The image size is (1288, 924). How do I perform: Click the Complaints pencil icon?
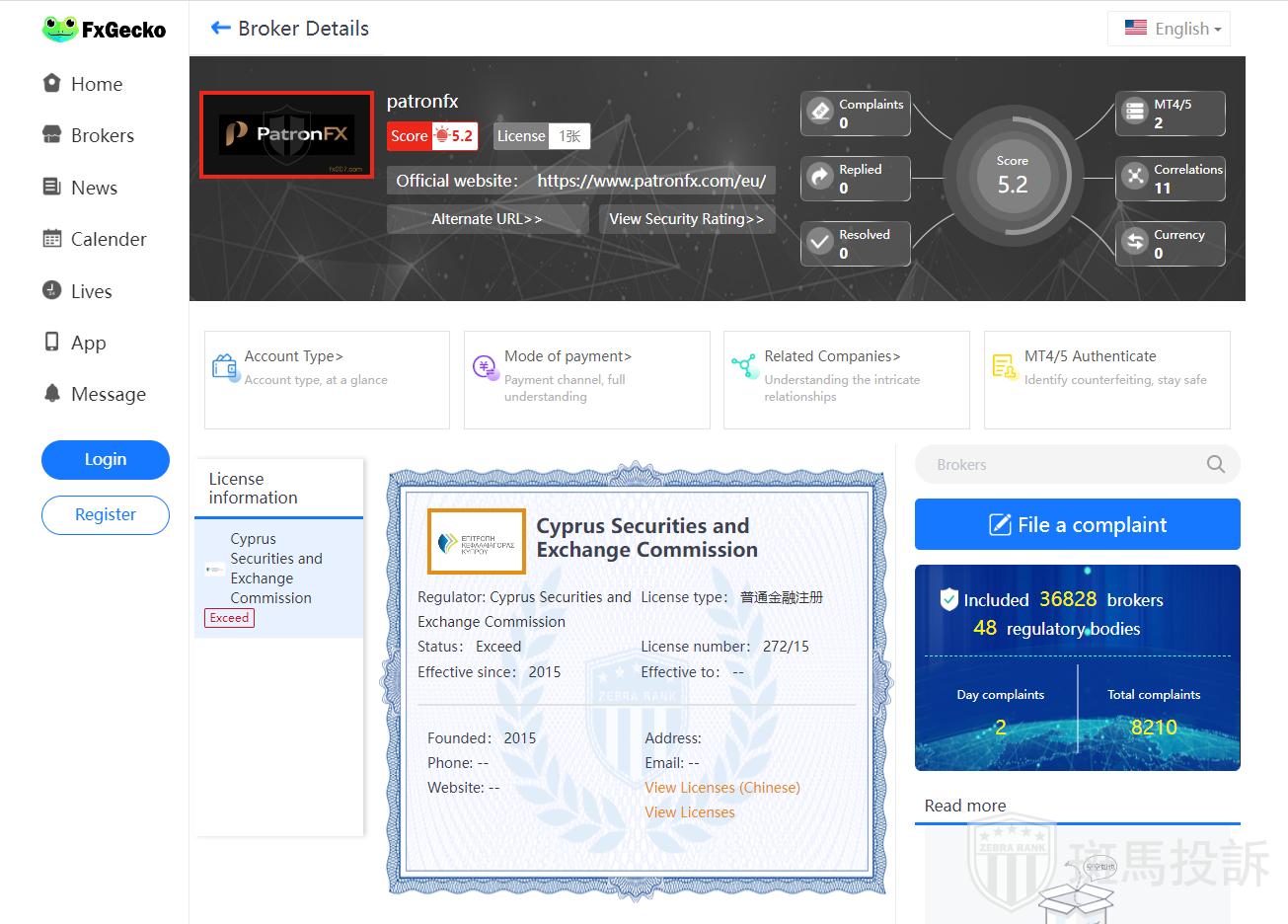[820, 112]
